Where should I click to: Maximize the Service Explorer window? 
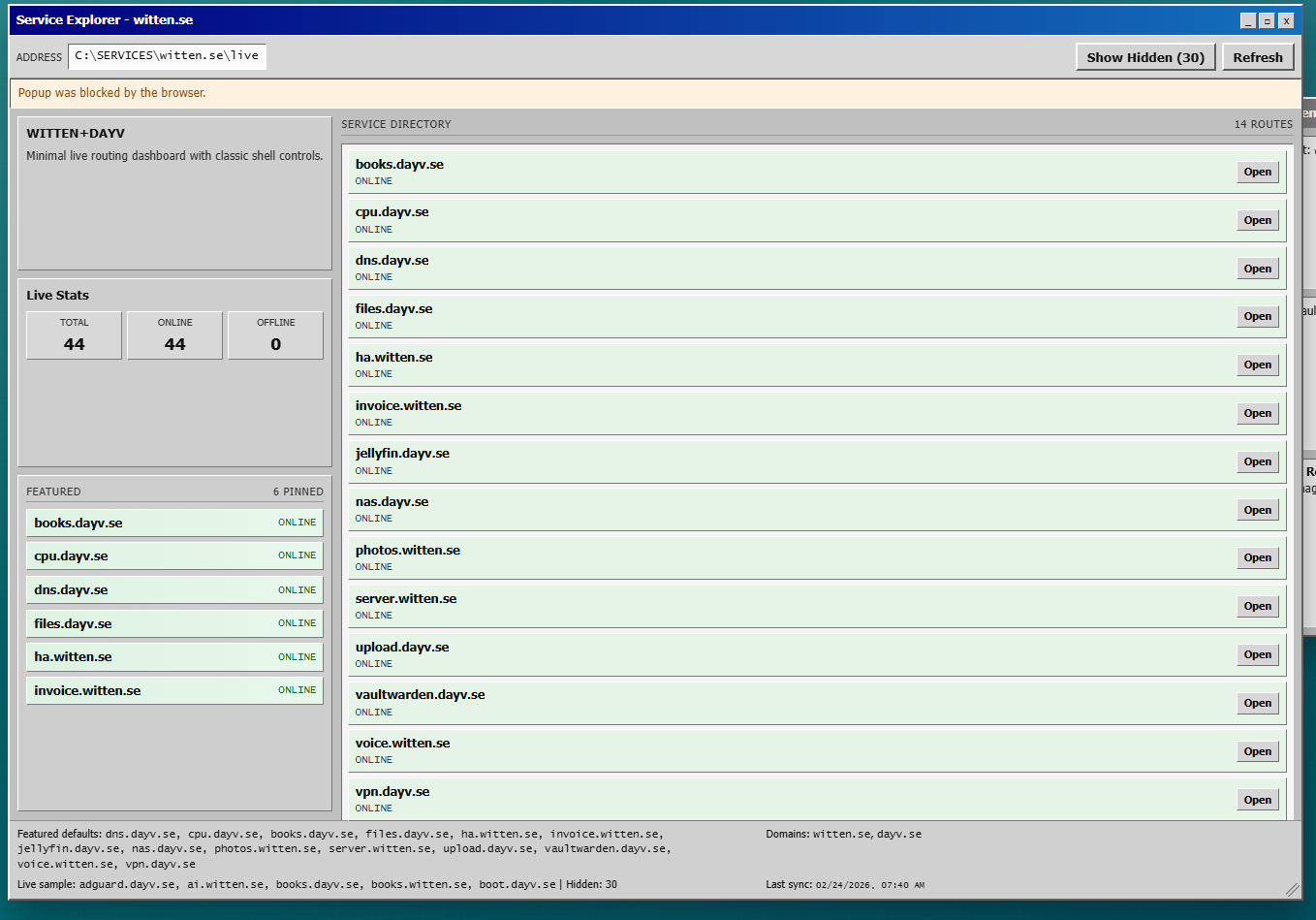tap(1267, 20)
